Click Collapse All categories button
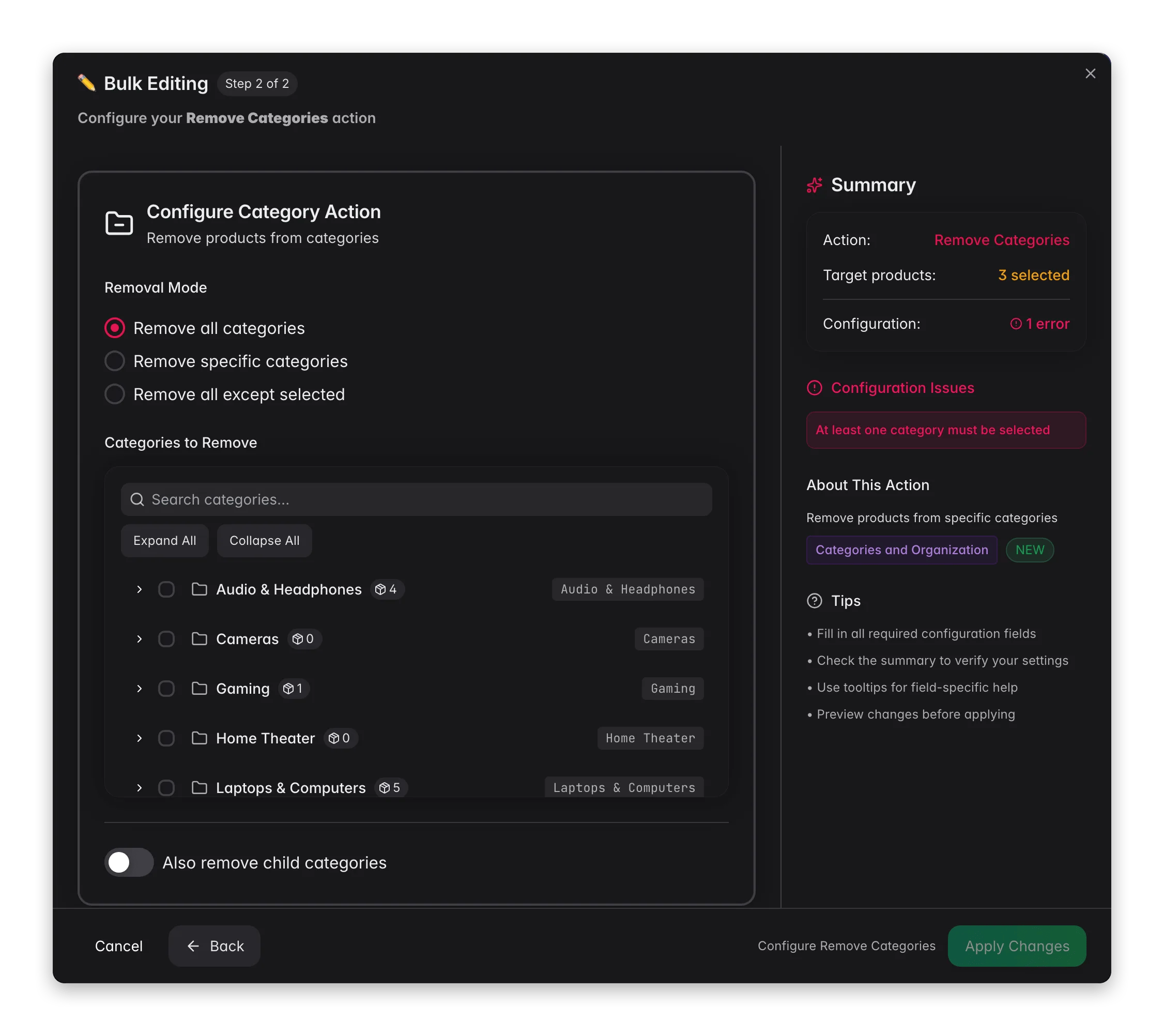The image size is (1164, 1036). point(264,541)
